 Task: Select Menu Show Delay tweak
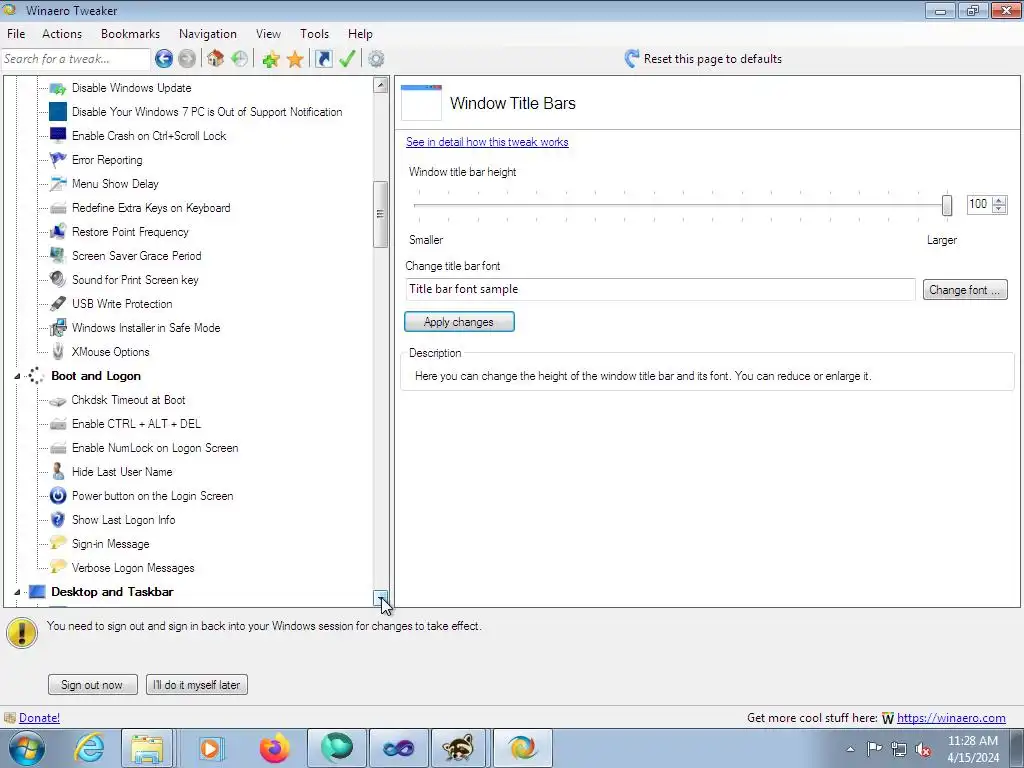(x=116, y=184)
